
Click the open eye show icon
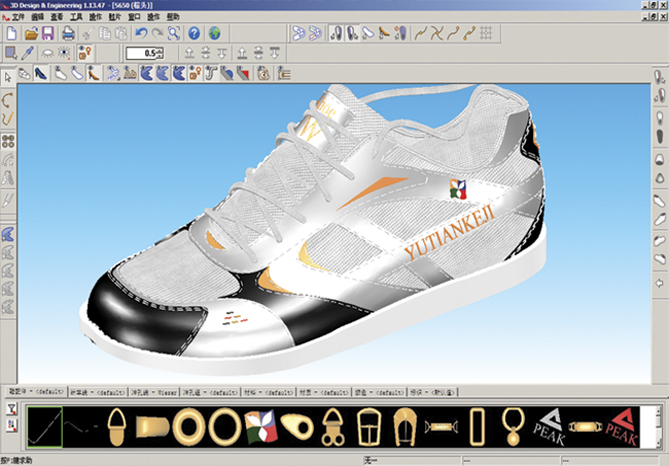point(64,53)
